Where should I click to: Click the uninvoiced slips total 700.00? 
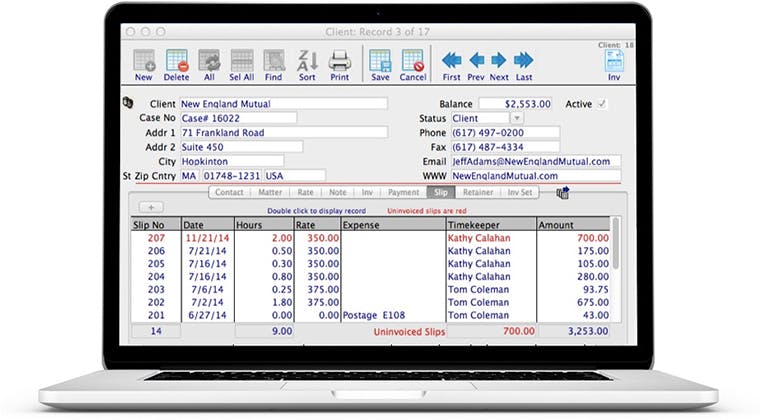(x=491, y=331)
